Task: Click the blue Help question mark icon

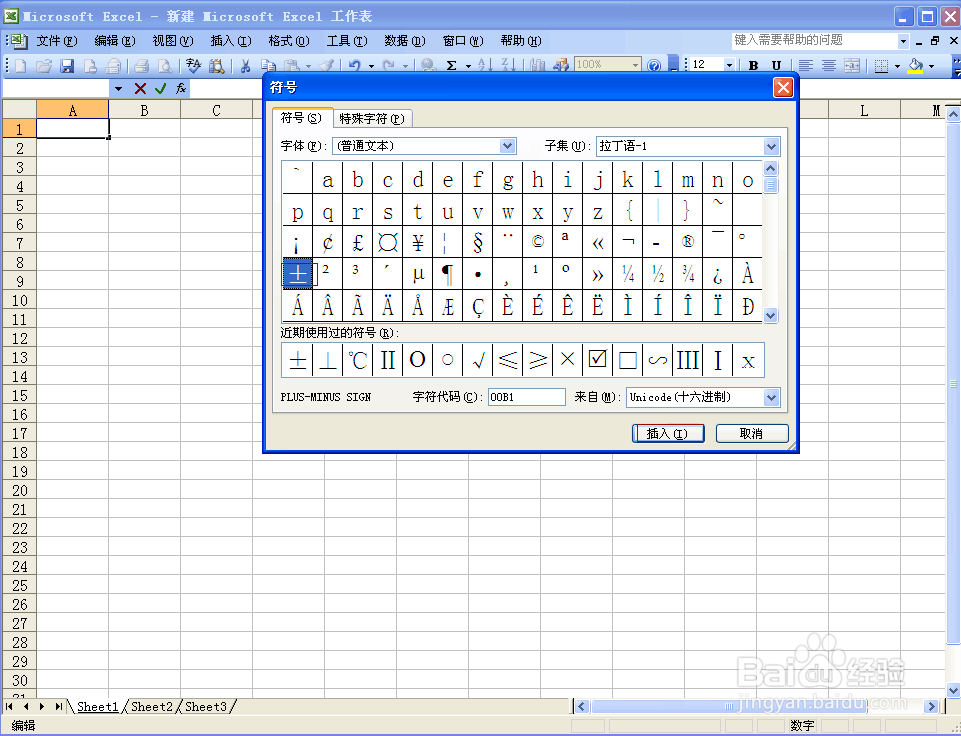Action: tap(655, 66)
